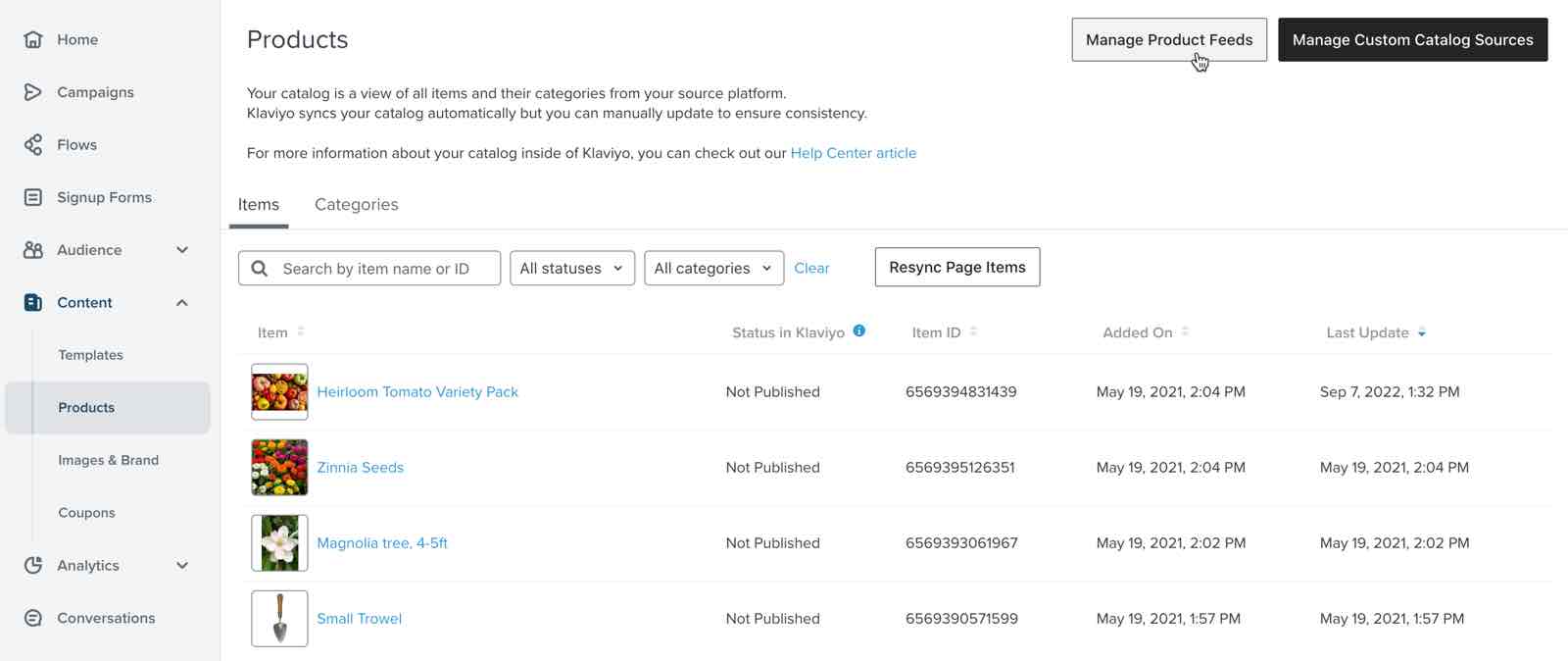Open Templates in the Content submenu
Viewport: 1568px width, 661px height.
(90, 355)
